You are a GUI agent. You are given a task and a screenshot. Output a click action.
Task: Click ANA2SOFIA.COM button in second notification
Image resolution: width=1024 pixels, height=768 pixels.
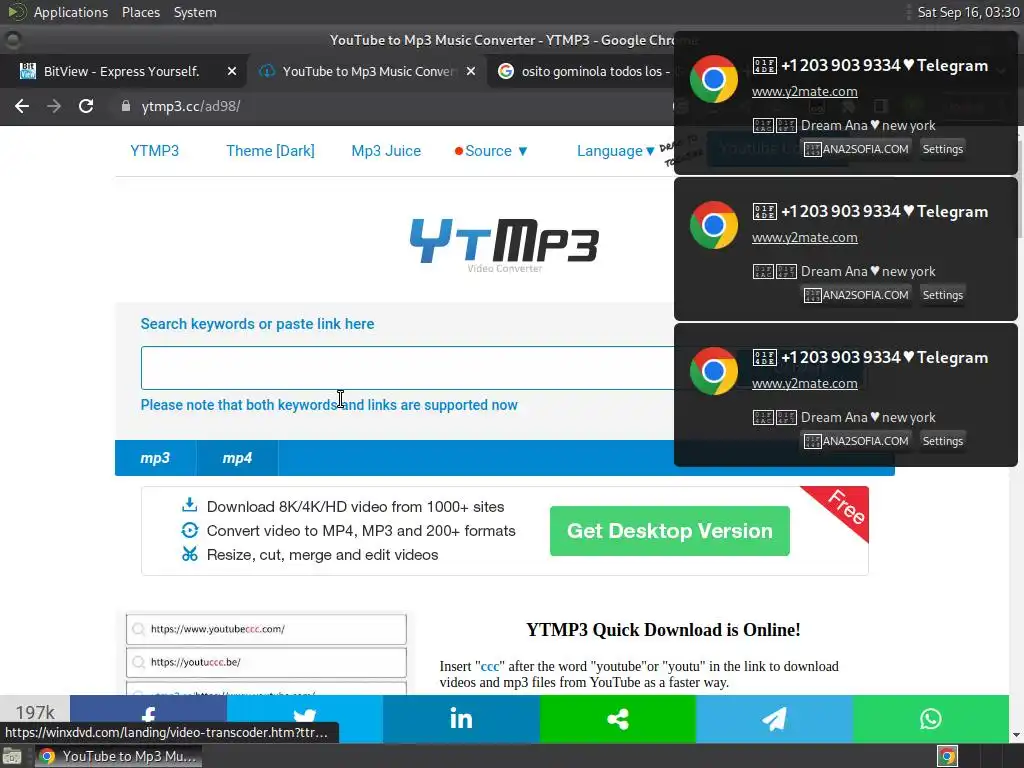(x=856, y=295)
